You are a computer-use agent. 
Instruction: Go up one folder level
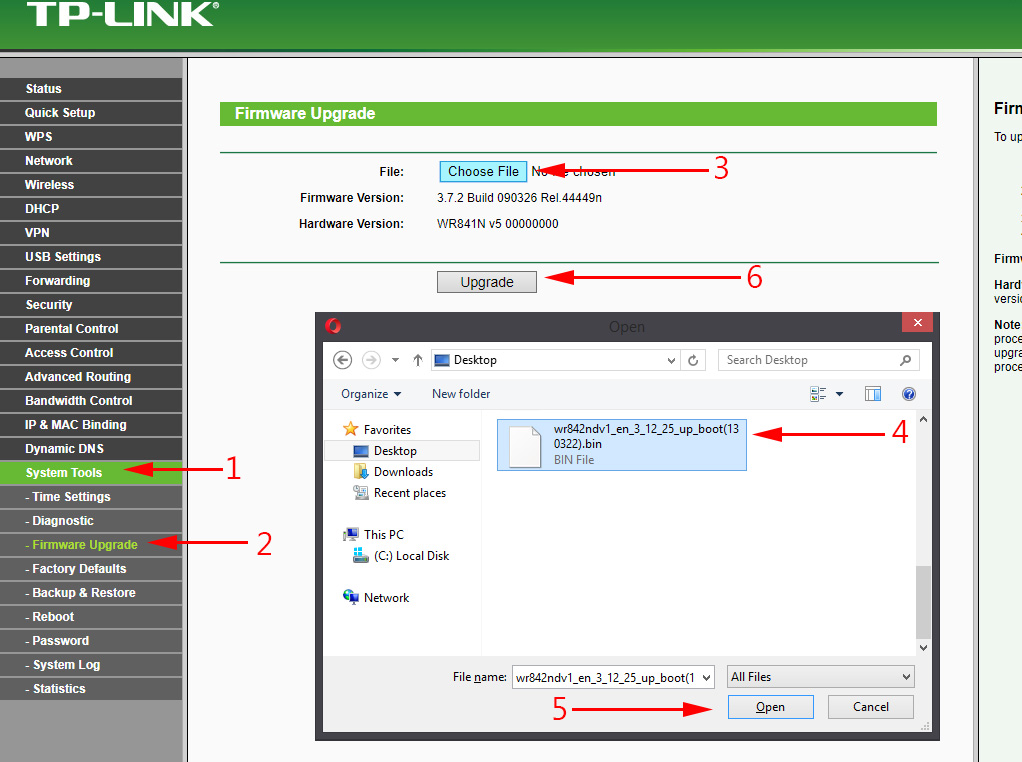[418, 360]
